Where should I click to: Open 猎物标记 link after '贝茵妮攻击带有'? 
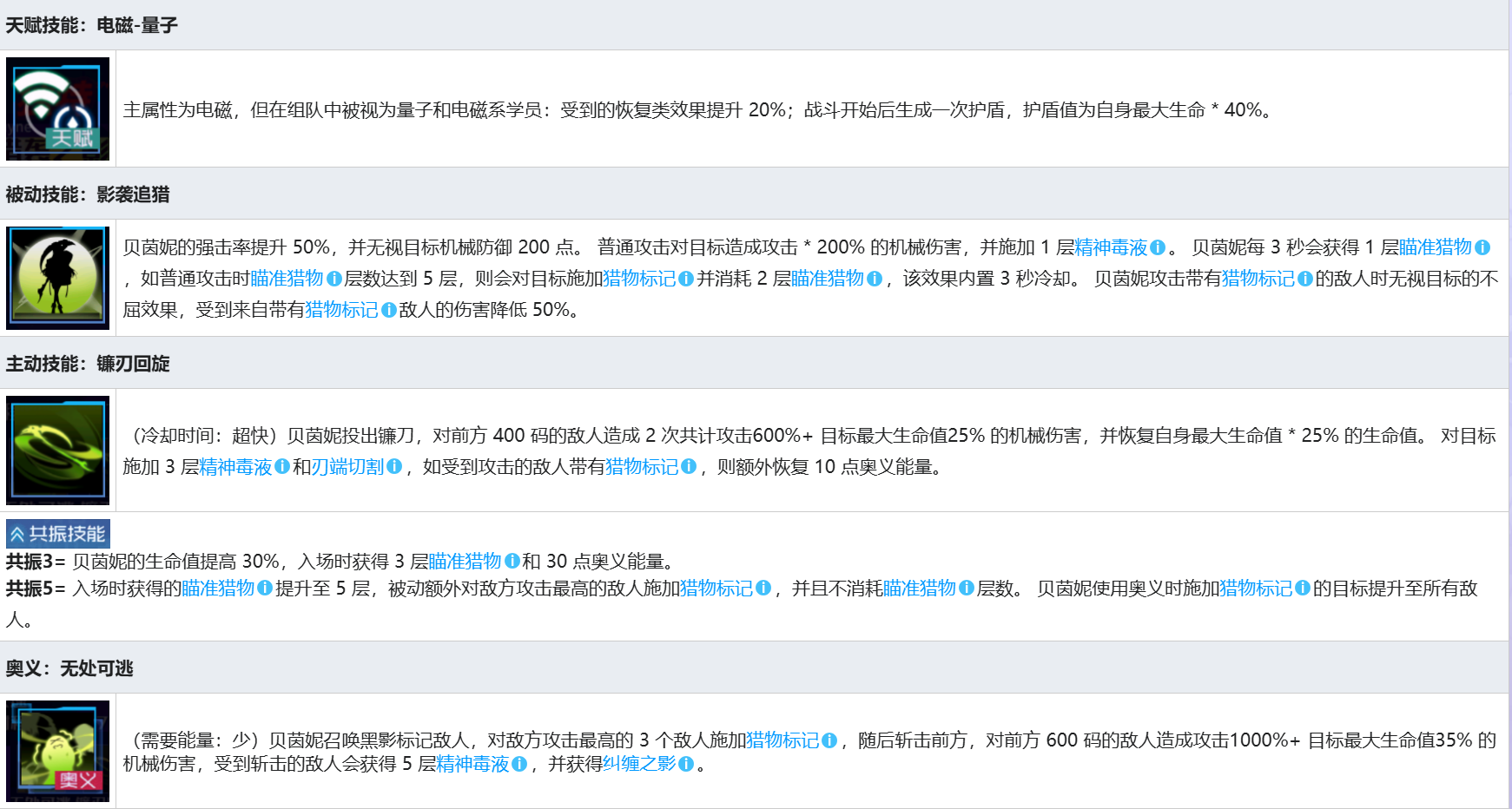[x=1258, y=279]
